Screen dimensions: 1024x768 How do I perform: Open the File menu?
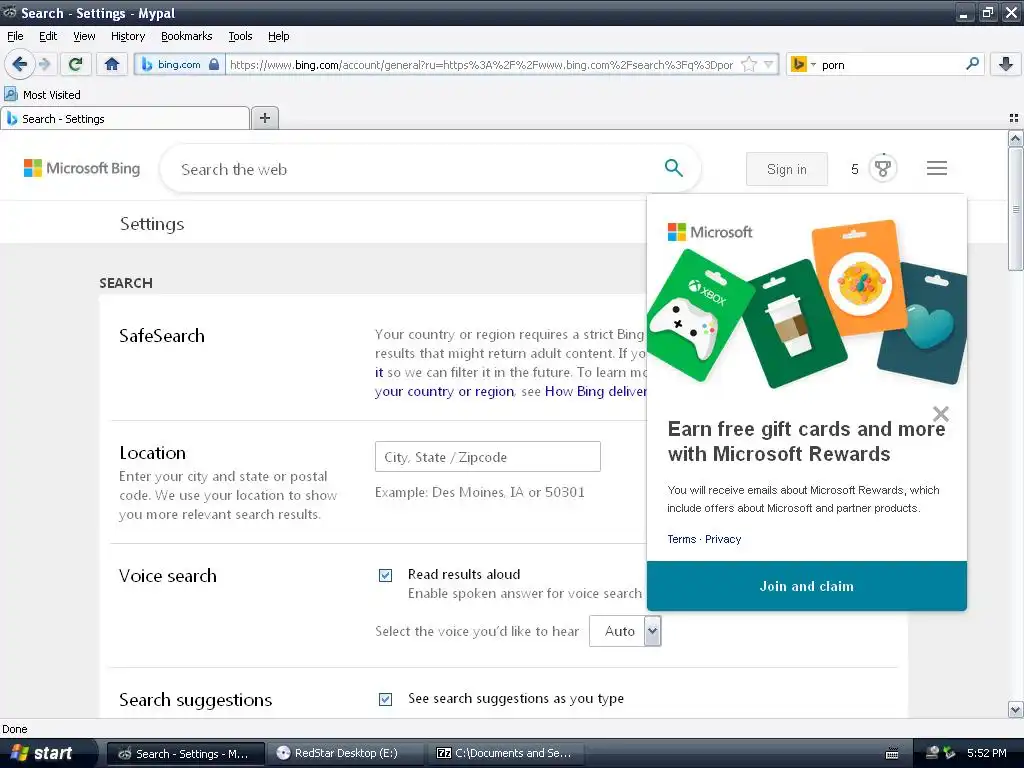(15, 36)
